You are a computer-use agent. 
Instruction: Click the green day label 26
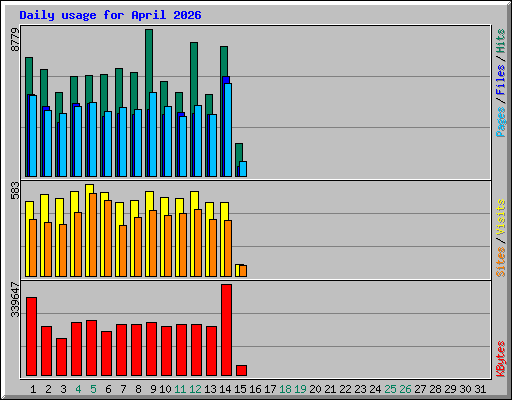click(405, 389)
